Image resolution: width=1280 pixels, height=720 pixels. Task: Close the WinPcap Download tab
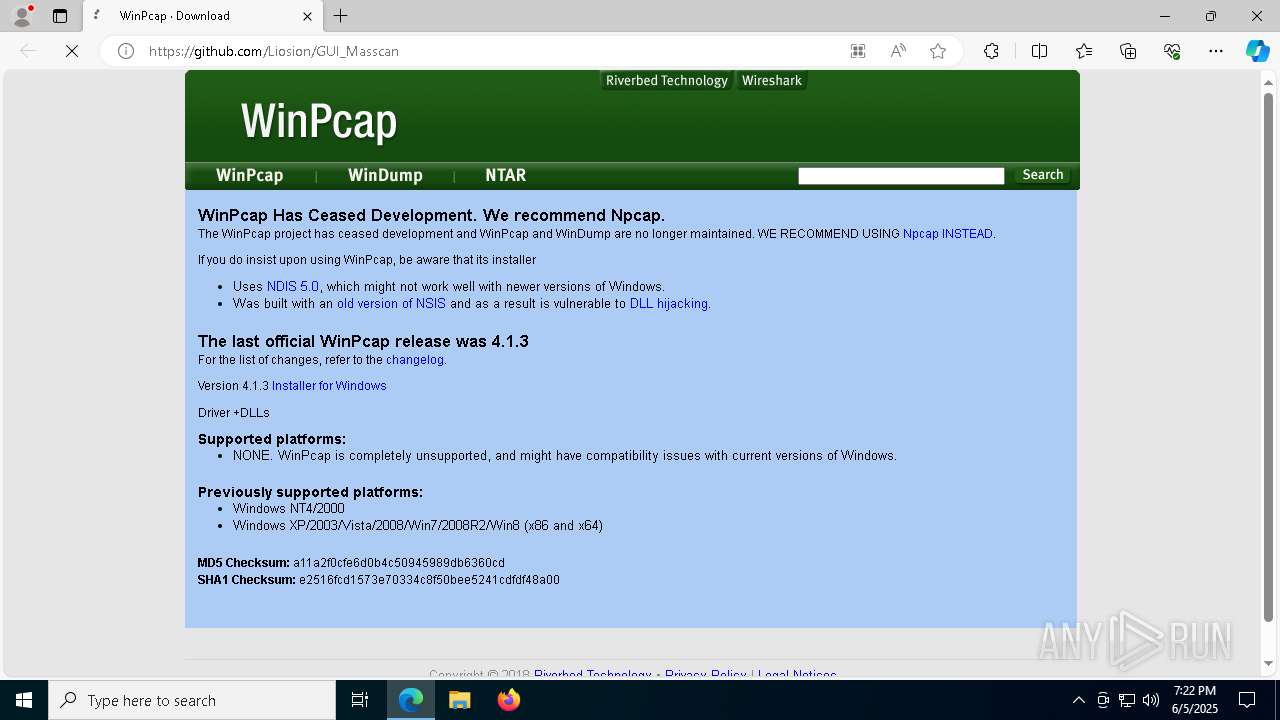point(308,16)
